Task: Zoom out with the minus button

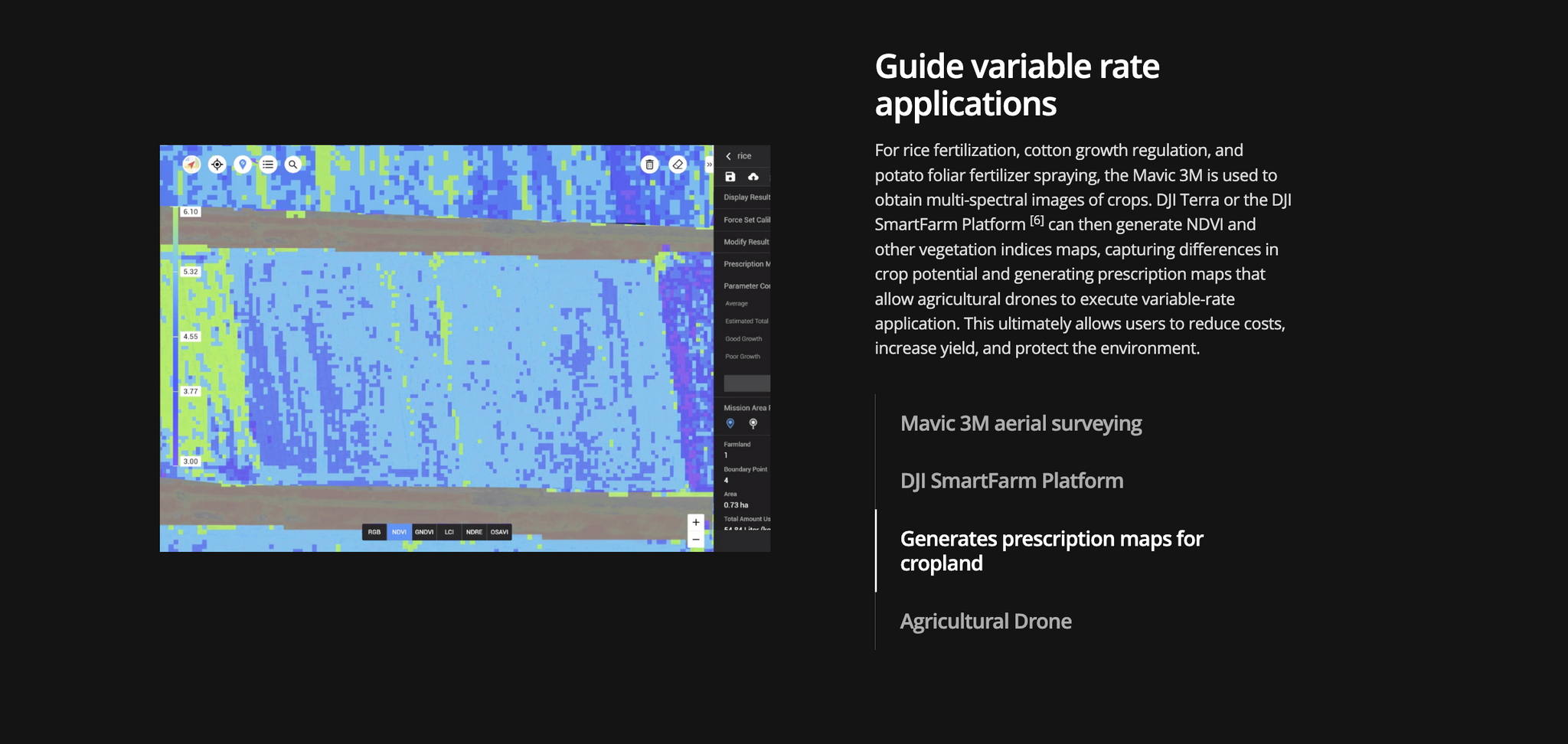Action: click(696, 540)
